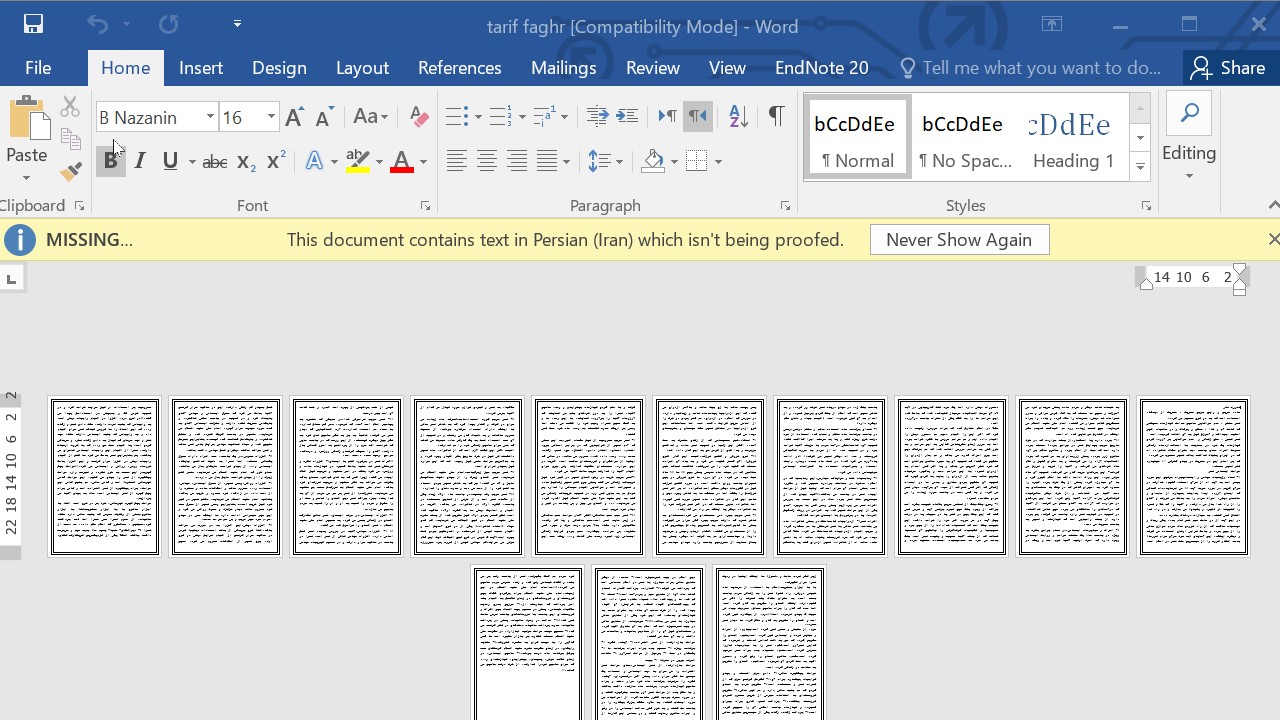
Task: Click the Redo icon in quick access
Action: [168, 24]
